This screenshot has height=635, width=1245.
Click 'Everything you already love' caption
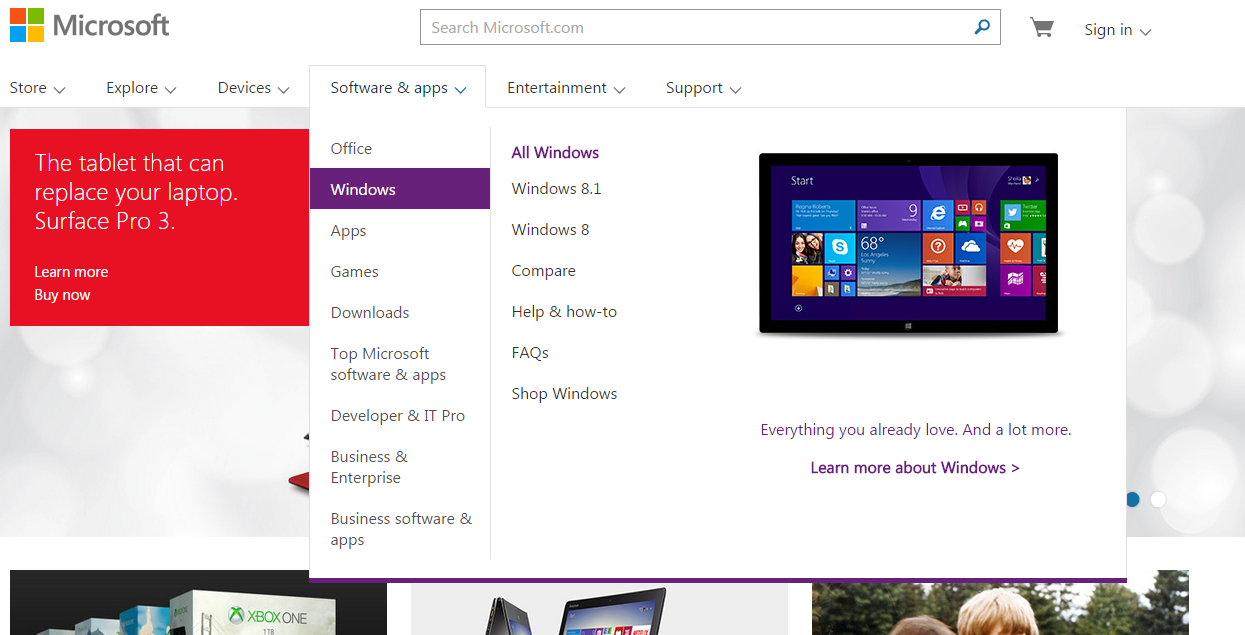coord(915,430)
